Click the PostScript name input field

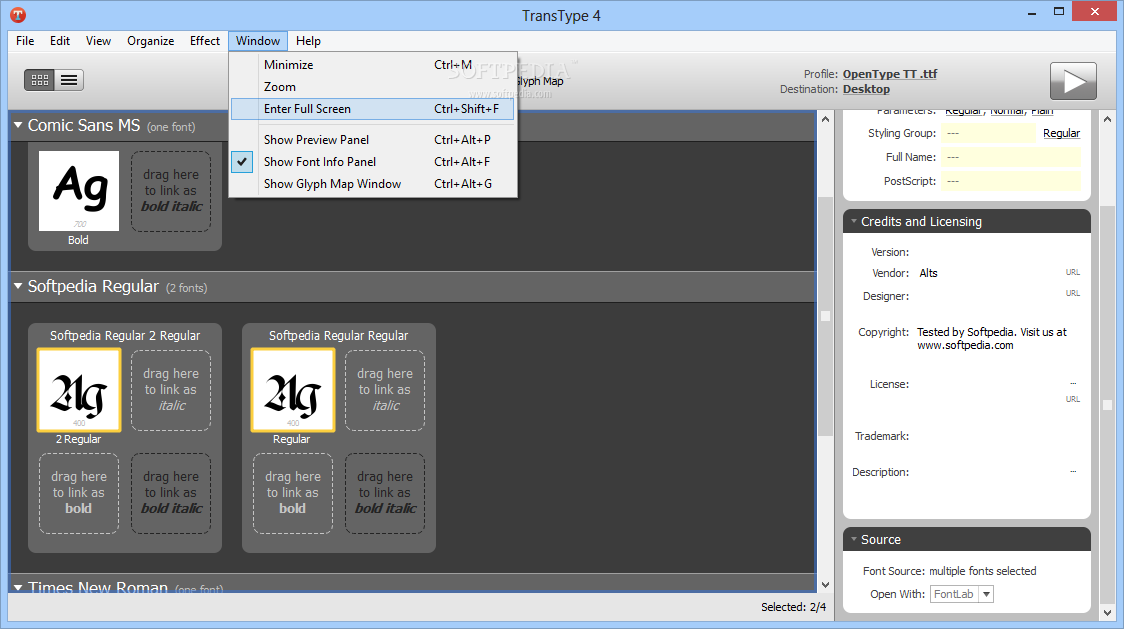[x=1011, y=181]
